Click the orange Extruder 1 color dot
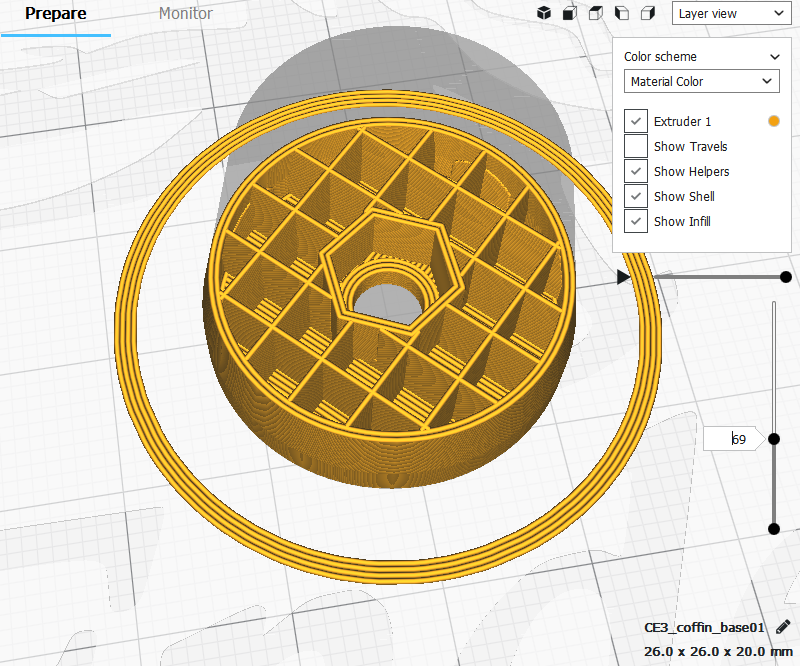This screenshot has height=666, width=800. tap(773, 121)
